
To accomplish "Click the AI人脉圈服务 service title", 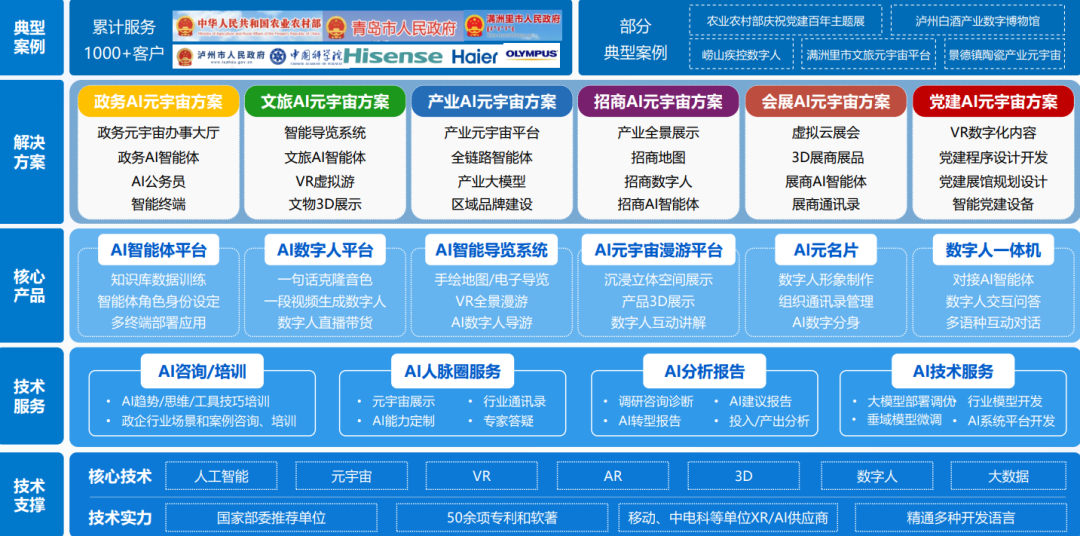I will [453, 372].
